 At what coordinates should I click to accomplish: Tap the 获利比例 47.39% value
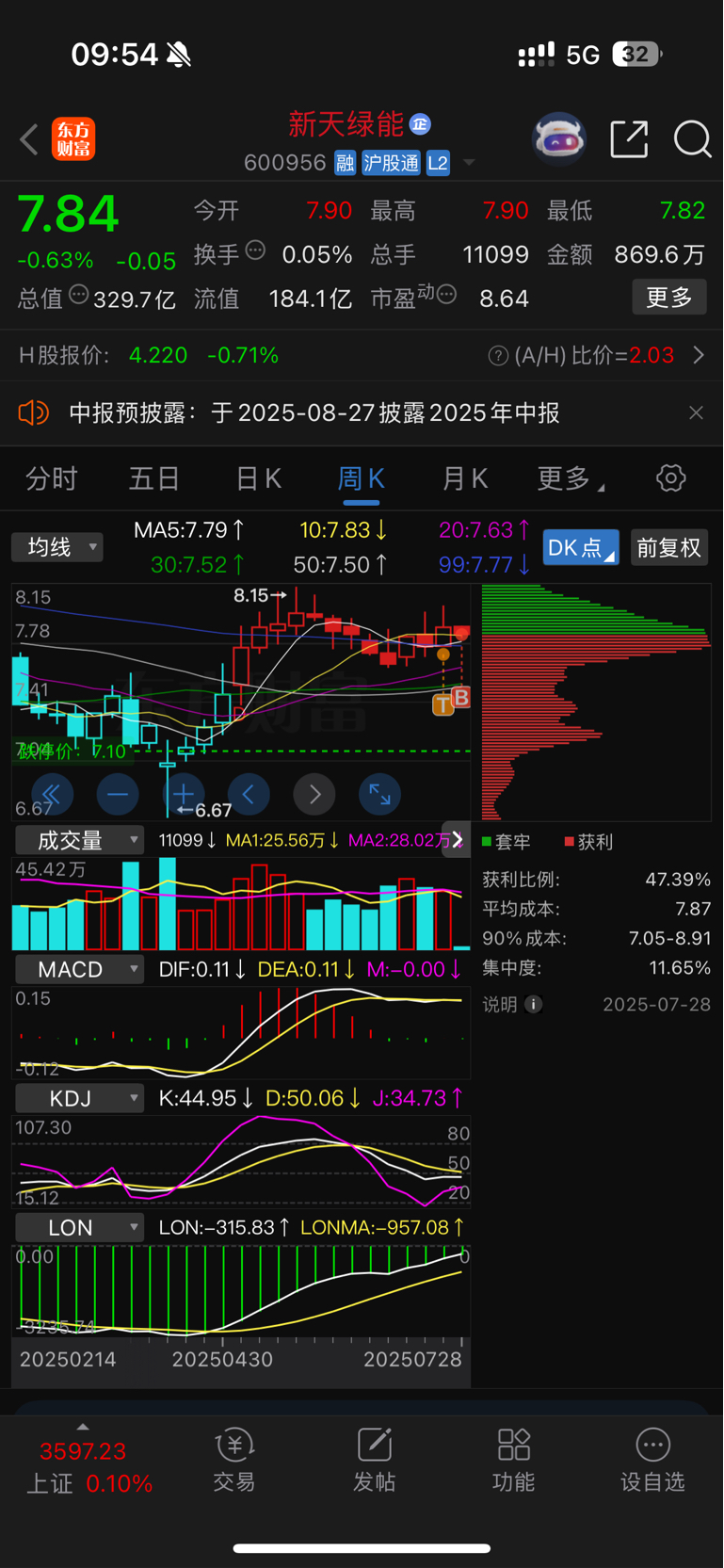coord(678,880)
